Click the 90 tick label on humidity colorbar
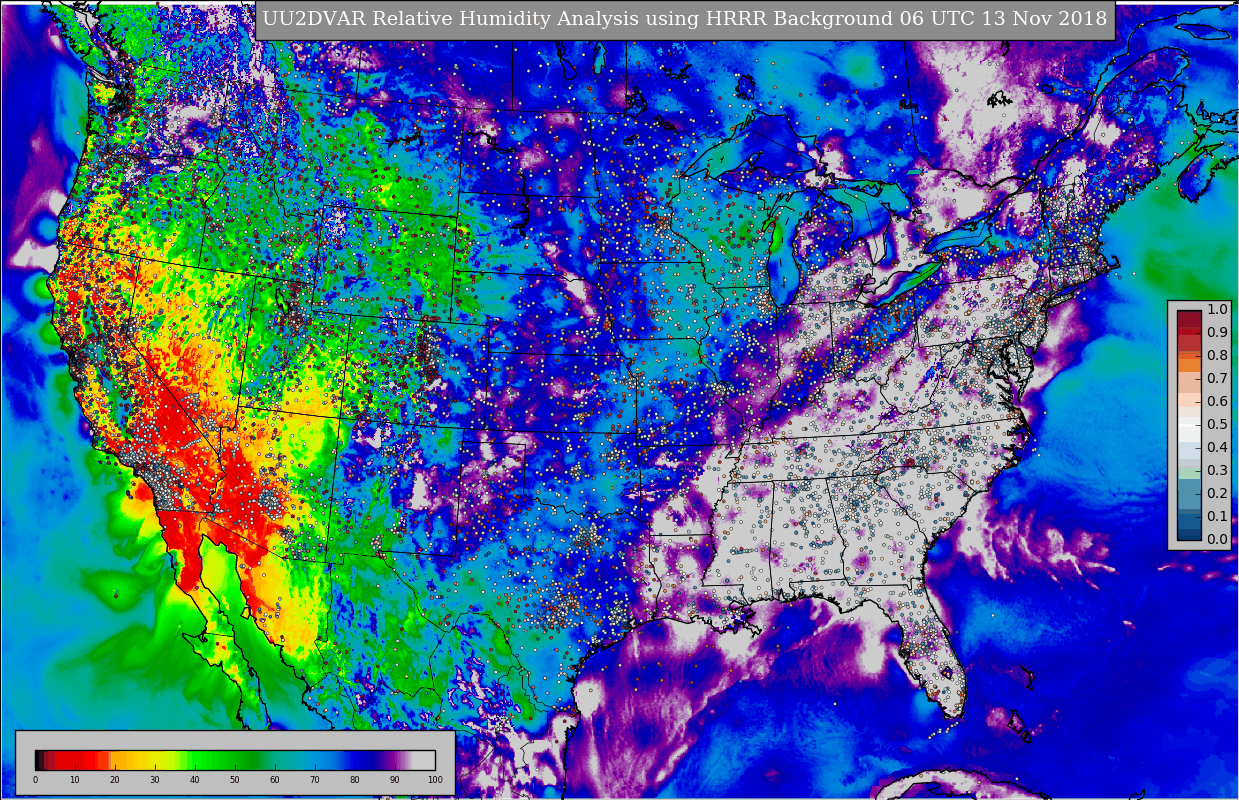Viewport: 1239px width, 800px height. [395, 780]
